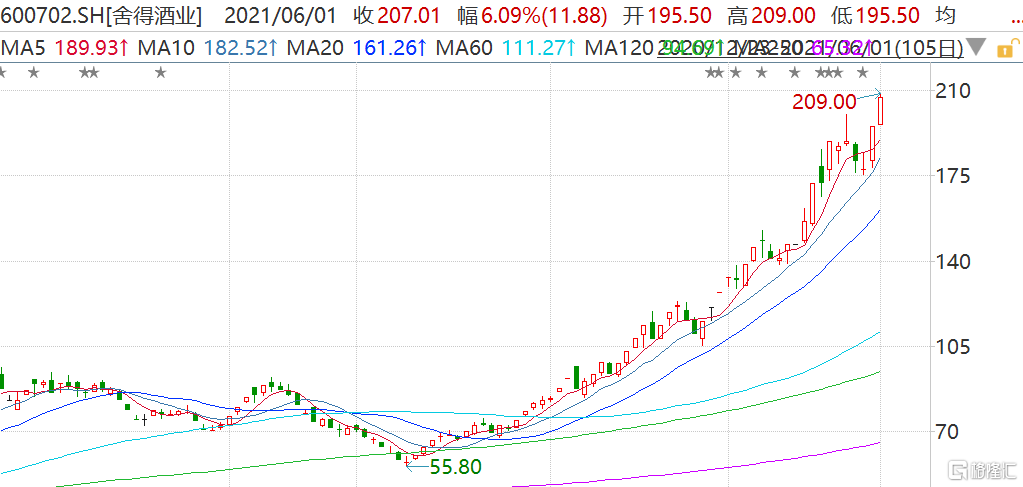This screenshot has width=1023, height=487.
Task: Click the low price 低 195.50 in header
Action: [876, 15]
